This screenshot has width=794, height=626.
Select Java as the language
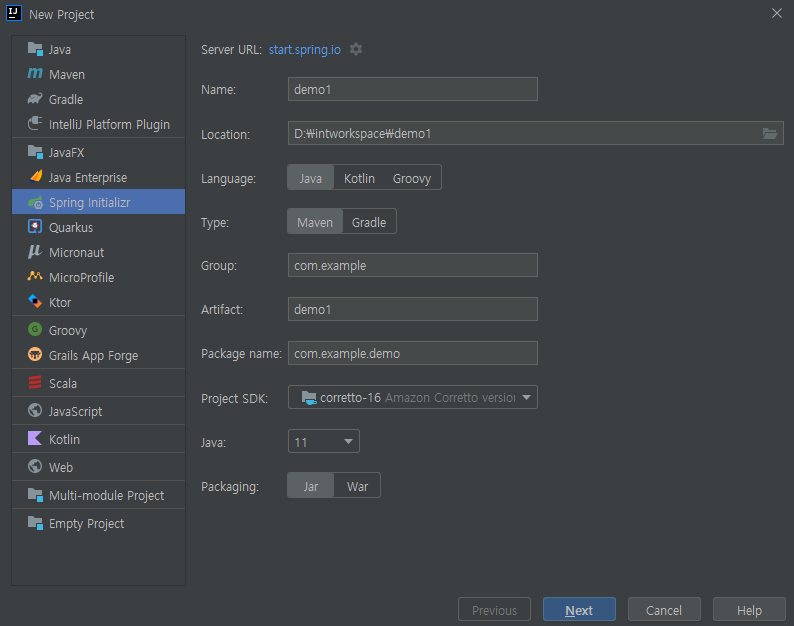(310, 178)
